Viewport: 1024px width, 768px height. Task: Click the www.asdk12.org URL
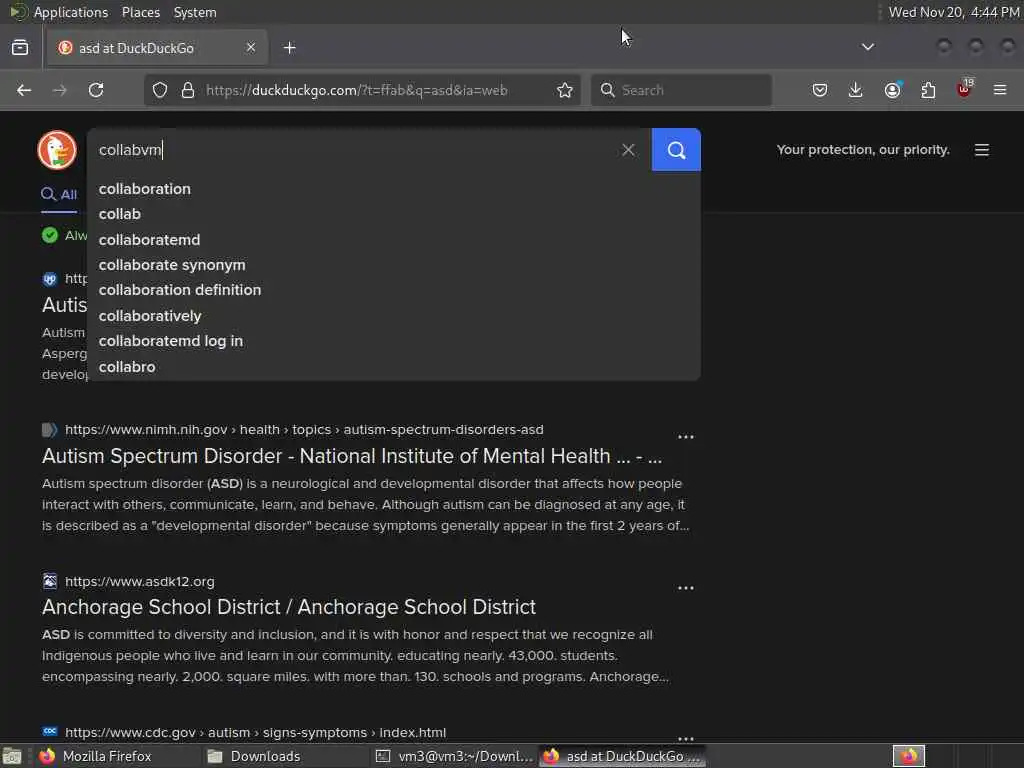(140, 581)
